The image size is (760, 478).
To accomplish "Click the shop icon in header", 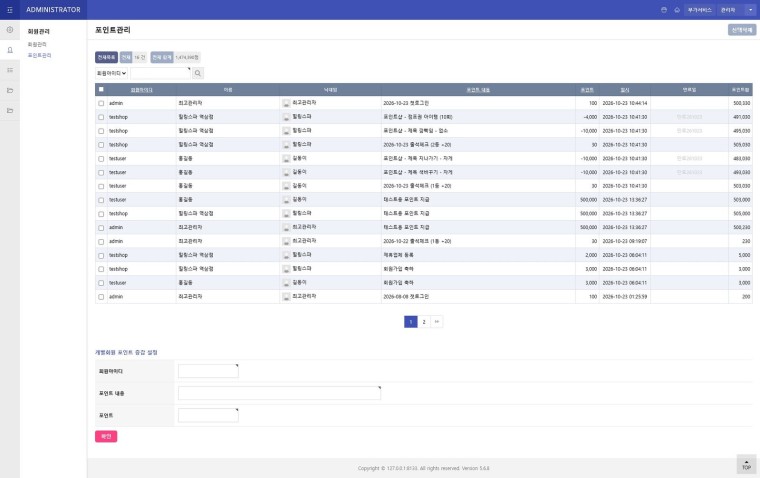I will [664, 10].
